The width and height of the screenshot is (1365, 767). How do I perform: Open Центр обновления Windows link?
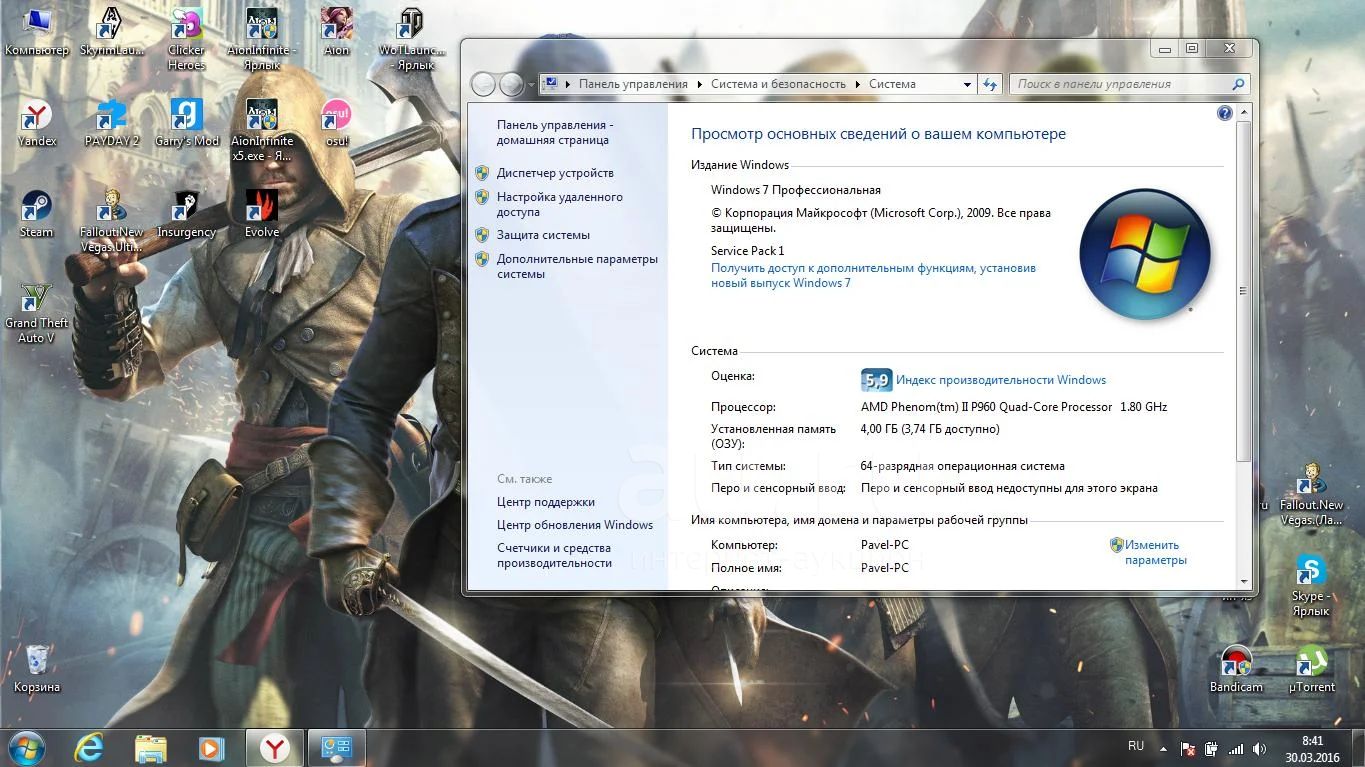pos(575,525)
